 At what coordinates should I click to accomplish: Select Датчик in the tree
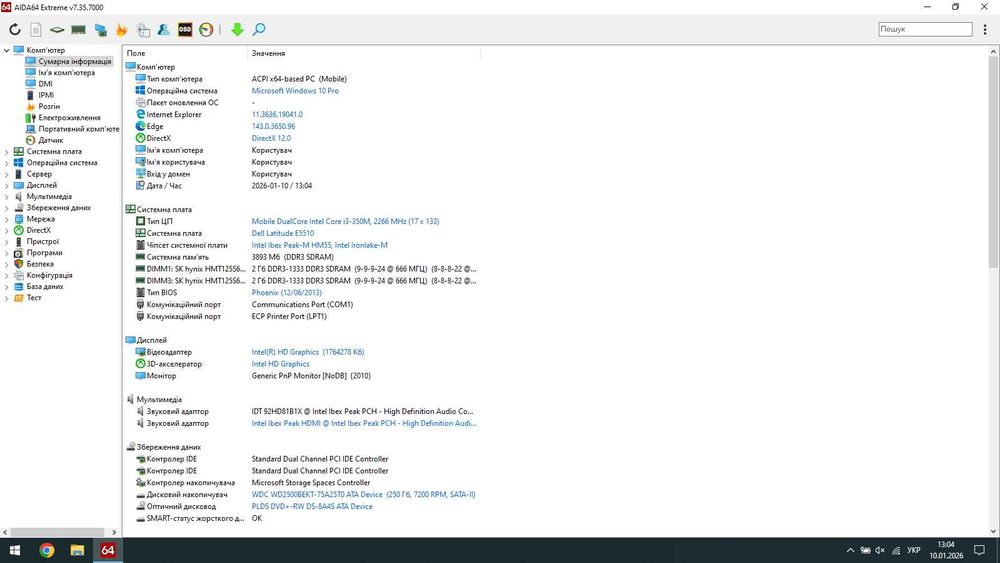(50, 140)
